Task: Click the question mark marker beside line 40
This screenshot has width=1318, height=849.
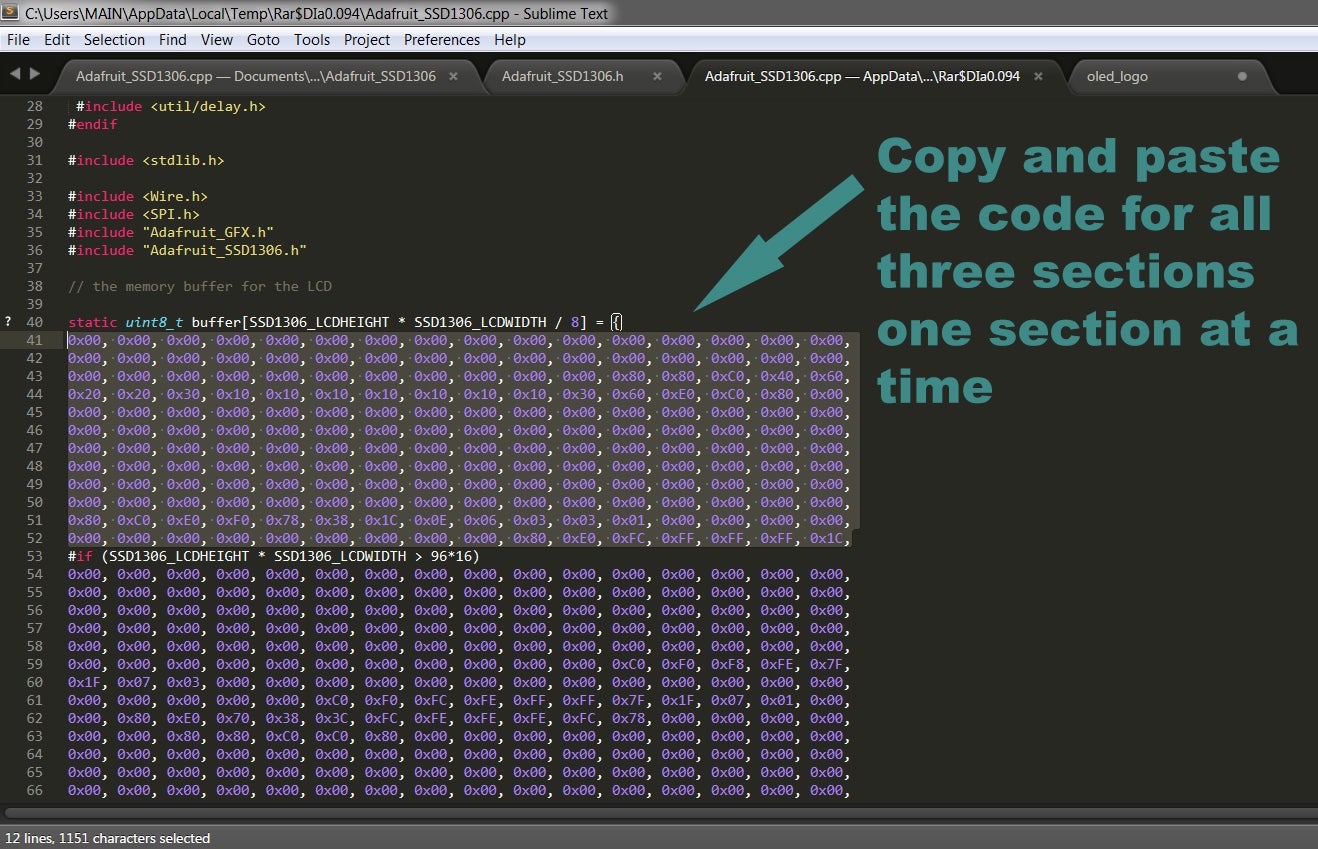Action: coord(8,322)
